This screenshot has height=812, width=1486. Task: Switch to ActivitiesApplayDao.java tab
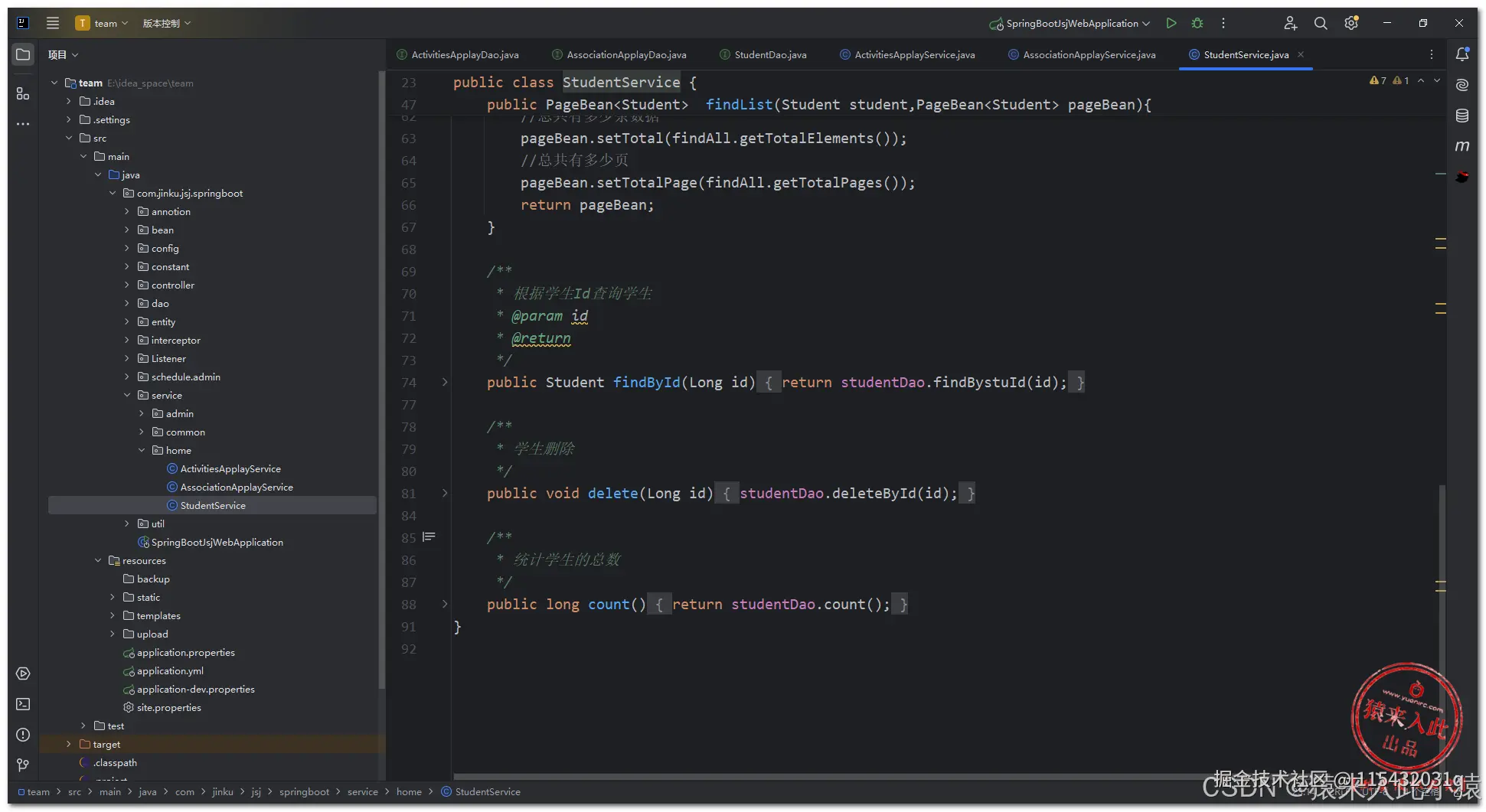tap(458, 54)
